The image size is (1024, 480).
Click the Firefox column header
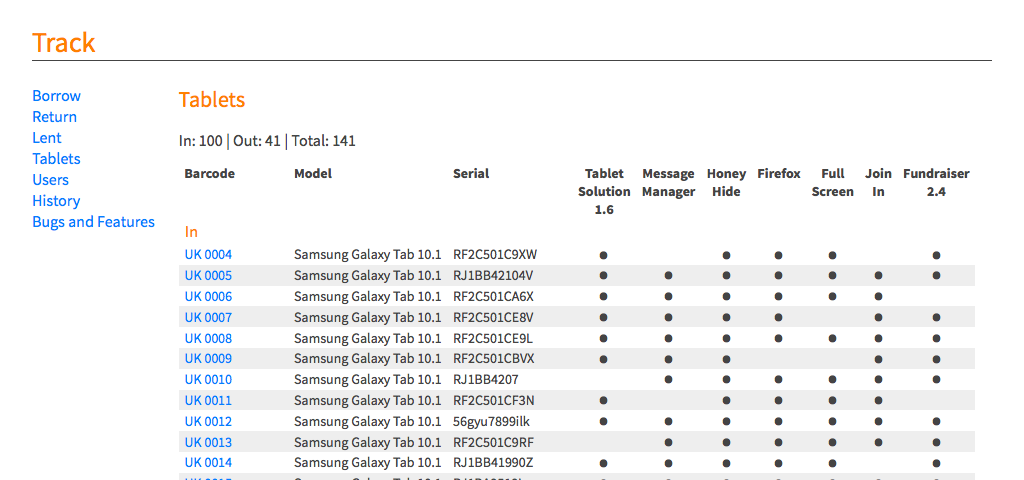click(x=778, y=174)
